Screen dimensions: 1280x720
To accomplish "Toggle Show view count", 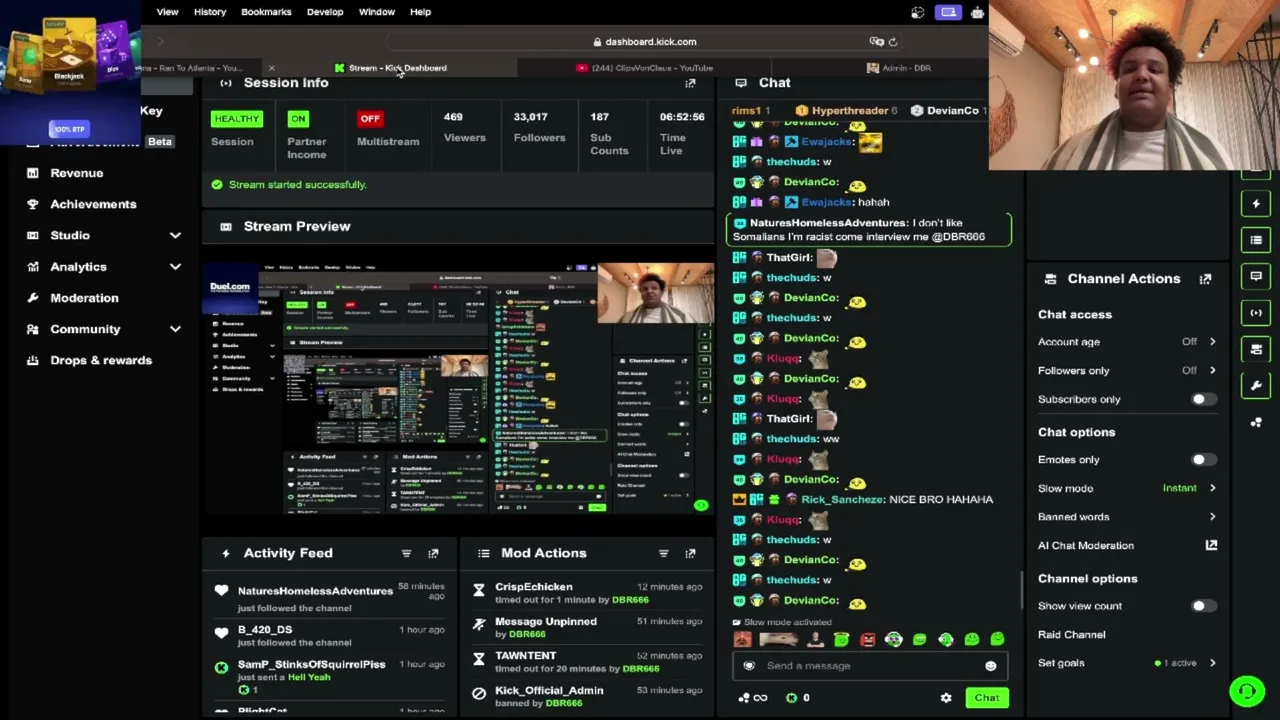I will point(1203,606).
